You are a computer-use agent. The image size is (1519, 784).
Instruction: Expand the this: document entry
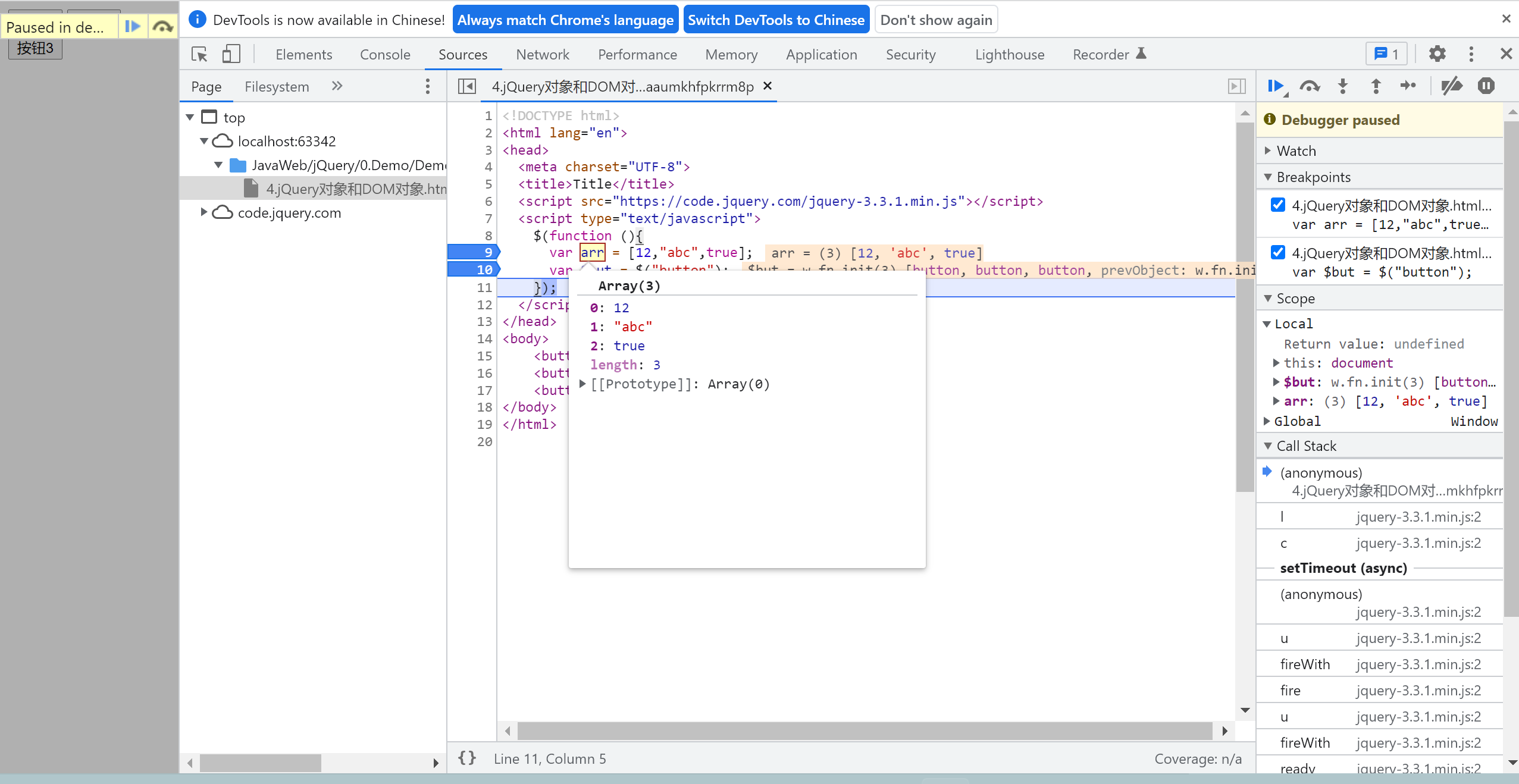(x=1276, y=363)
